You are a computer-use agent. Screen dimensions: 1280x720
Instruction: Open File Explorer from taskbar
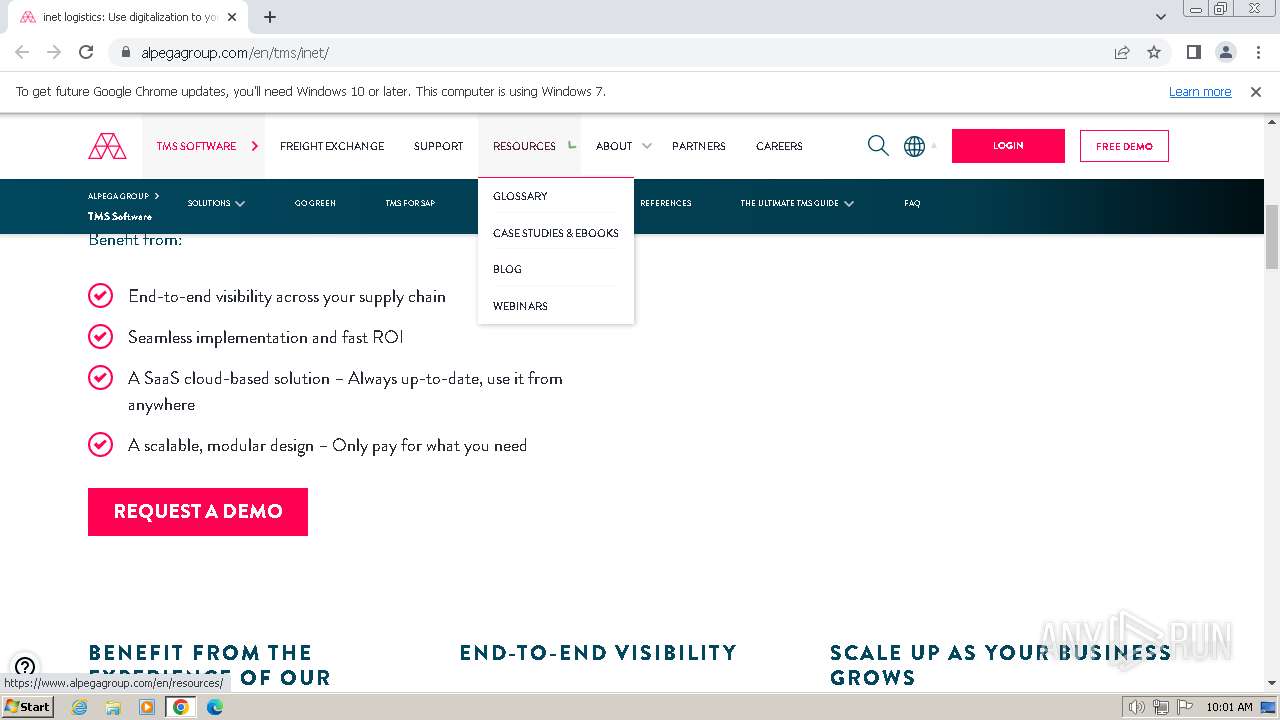(x=113, y=707)
